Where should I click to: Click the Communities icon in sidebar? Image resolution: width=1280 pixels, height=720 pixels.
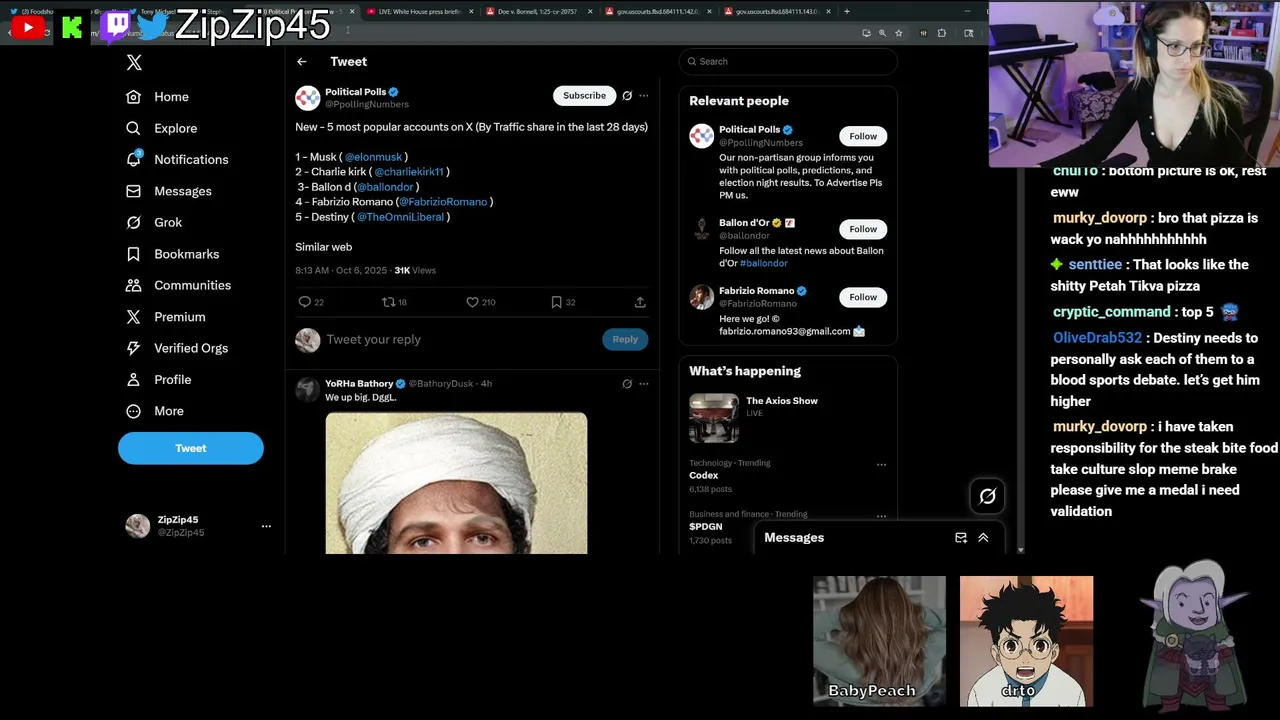pyautogui.click(x=133, y=285)
